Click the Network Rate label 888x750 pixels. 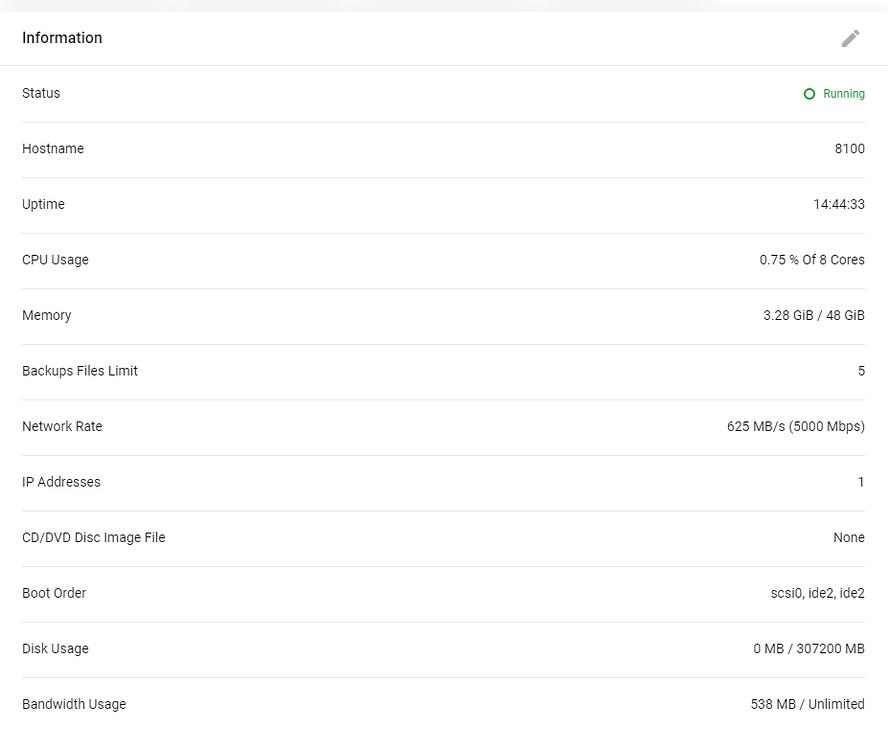(62, 426)
